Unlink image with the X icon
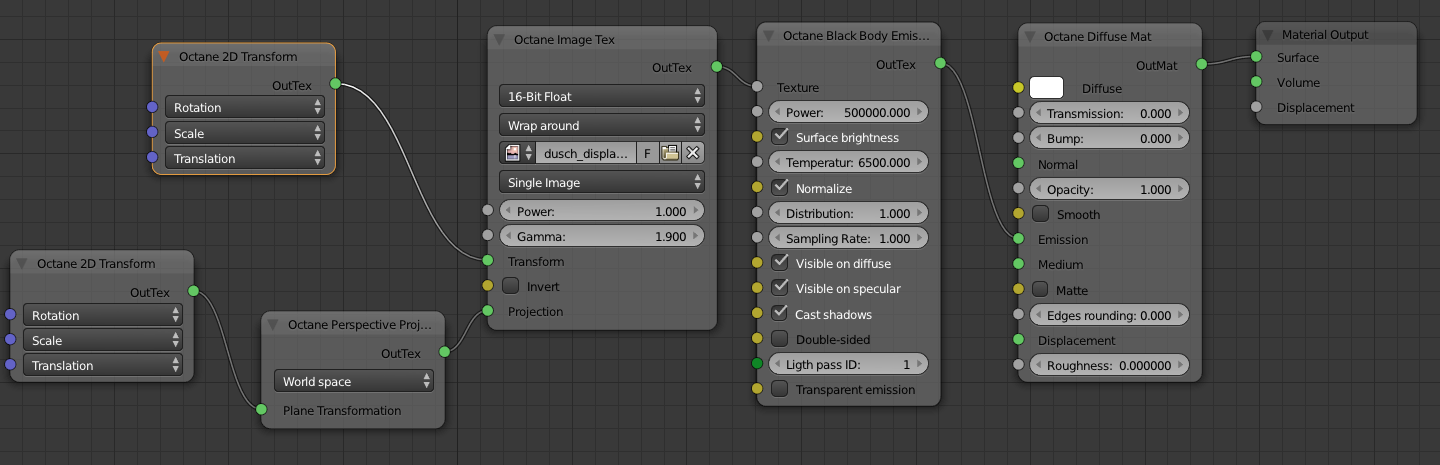 (x=692, y=153)
